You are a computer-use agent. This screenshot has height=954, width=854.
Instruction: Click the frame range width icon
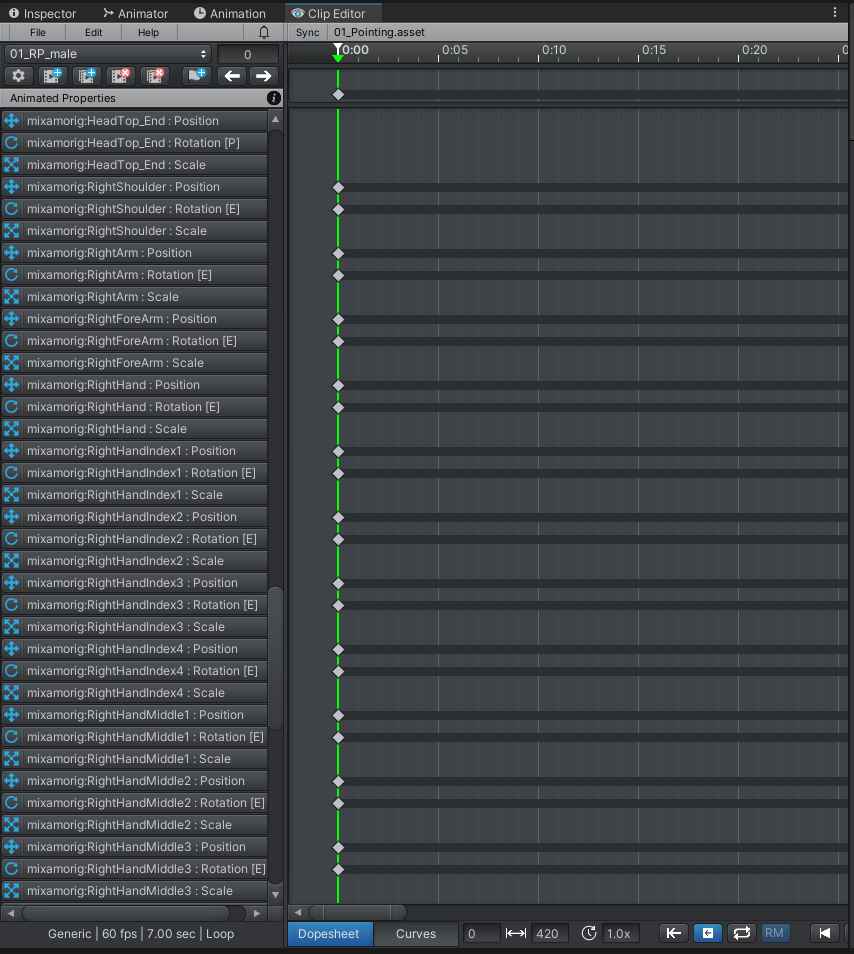[516, 933]
